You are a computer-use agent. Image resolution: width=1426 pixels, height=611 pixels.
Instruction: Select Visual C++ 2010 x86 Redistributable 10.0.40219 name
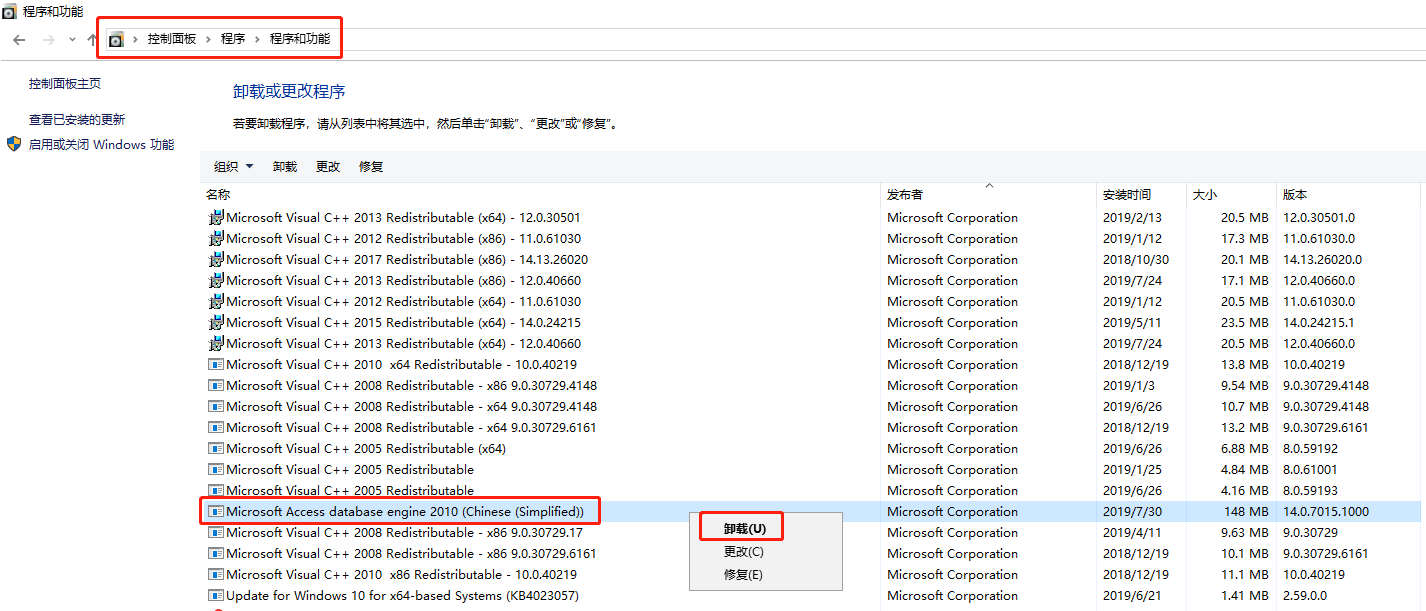(401, 574)
